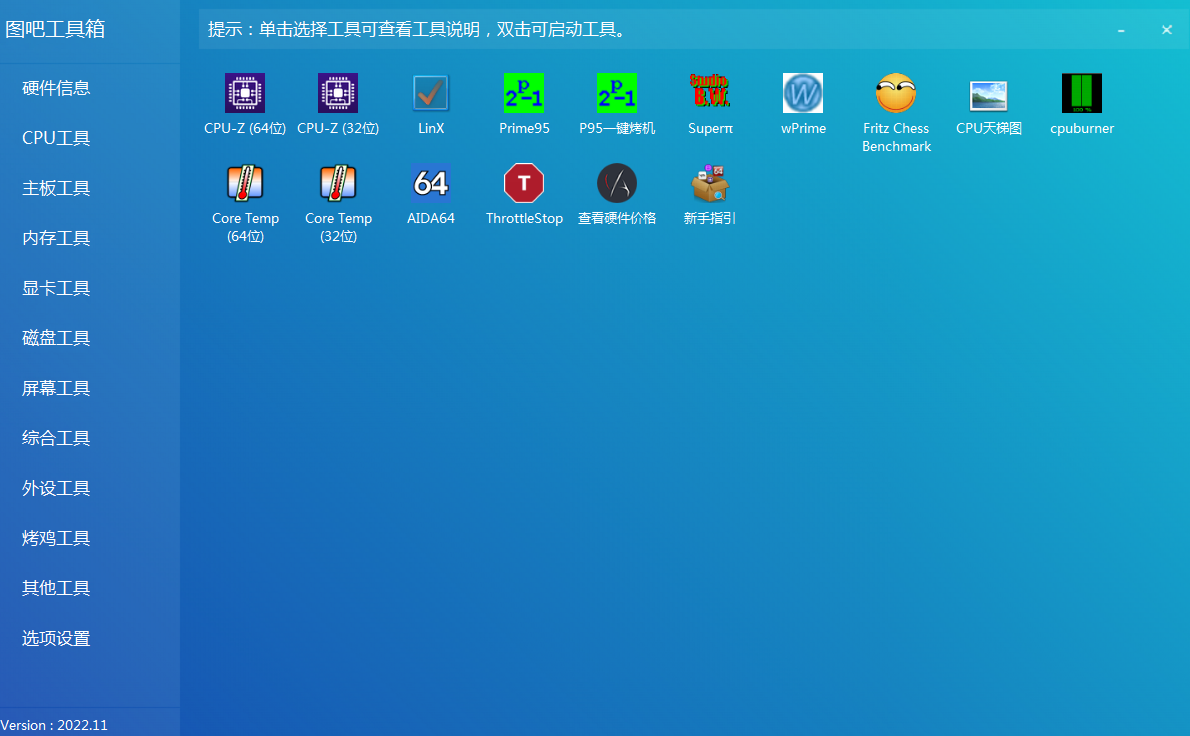
Task: Switch to 内存工具 in the sidebar
Action: [x=56, y=238]
